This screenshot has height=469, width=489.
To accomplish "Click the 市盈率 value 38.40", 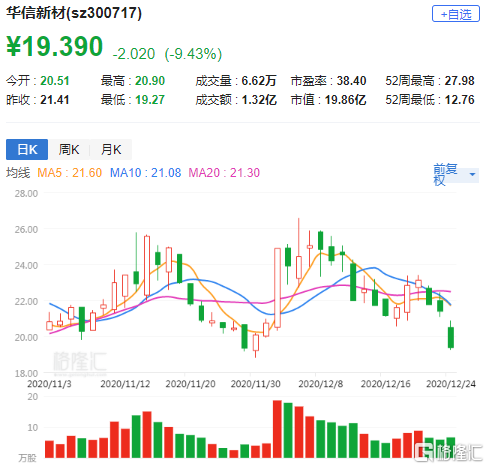I will 351,81.
